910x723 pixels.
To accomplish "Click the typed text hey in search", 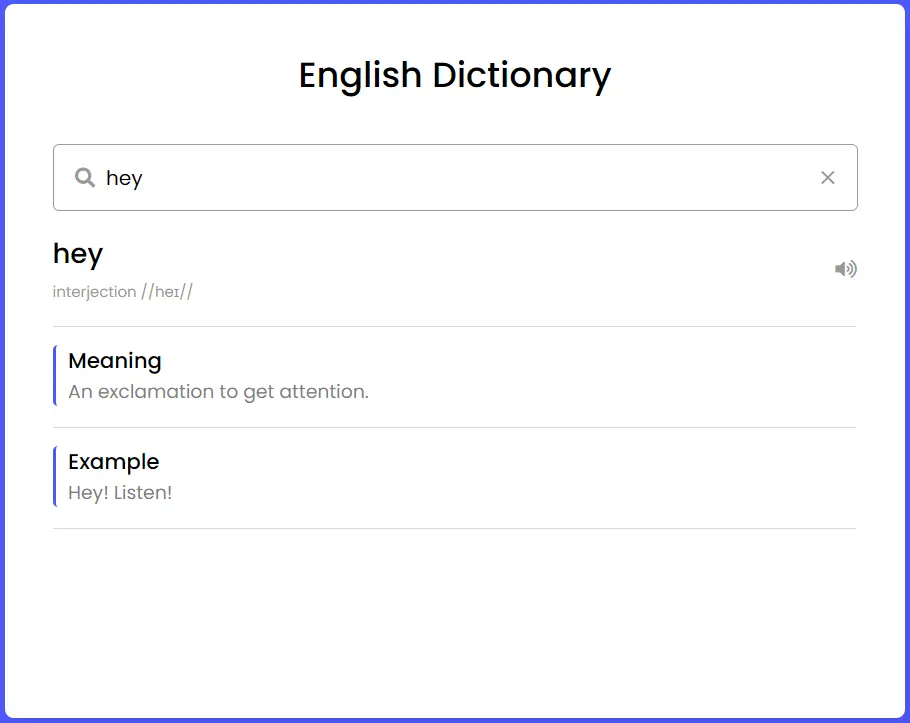I will (x=124, y=178).
